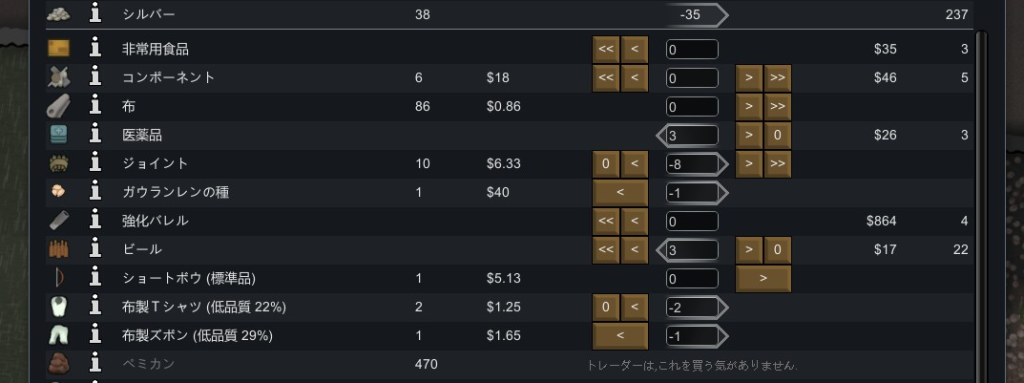The height and width of the screenshot is (383, 1024).
Task: Open the info icon for 強化バレル
Action: point(95,221)
